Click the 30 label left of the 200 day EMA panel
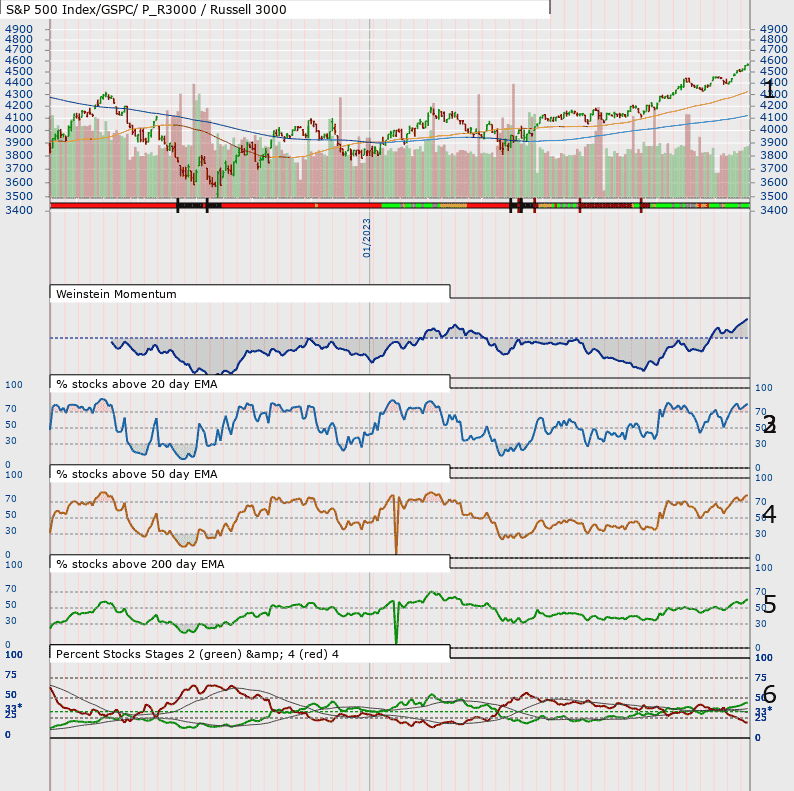794x791 pixels. tap(11, 621)
